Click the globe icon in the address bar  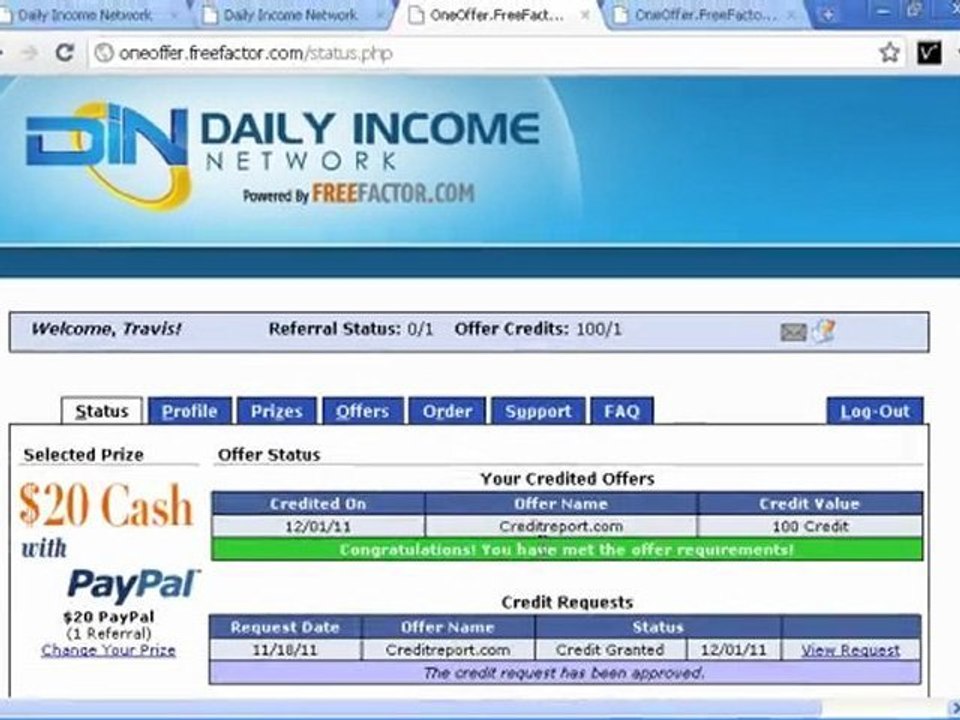pos(104,53)
